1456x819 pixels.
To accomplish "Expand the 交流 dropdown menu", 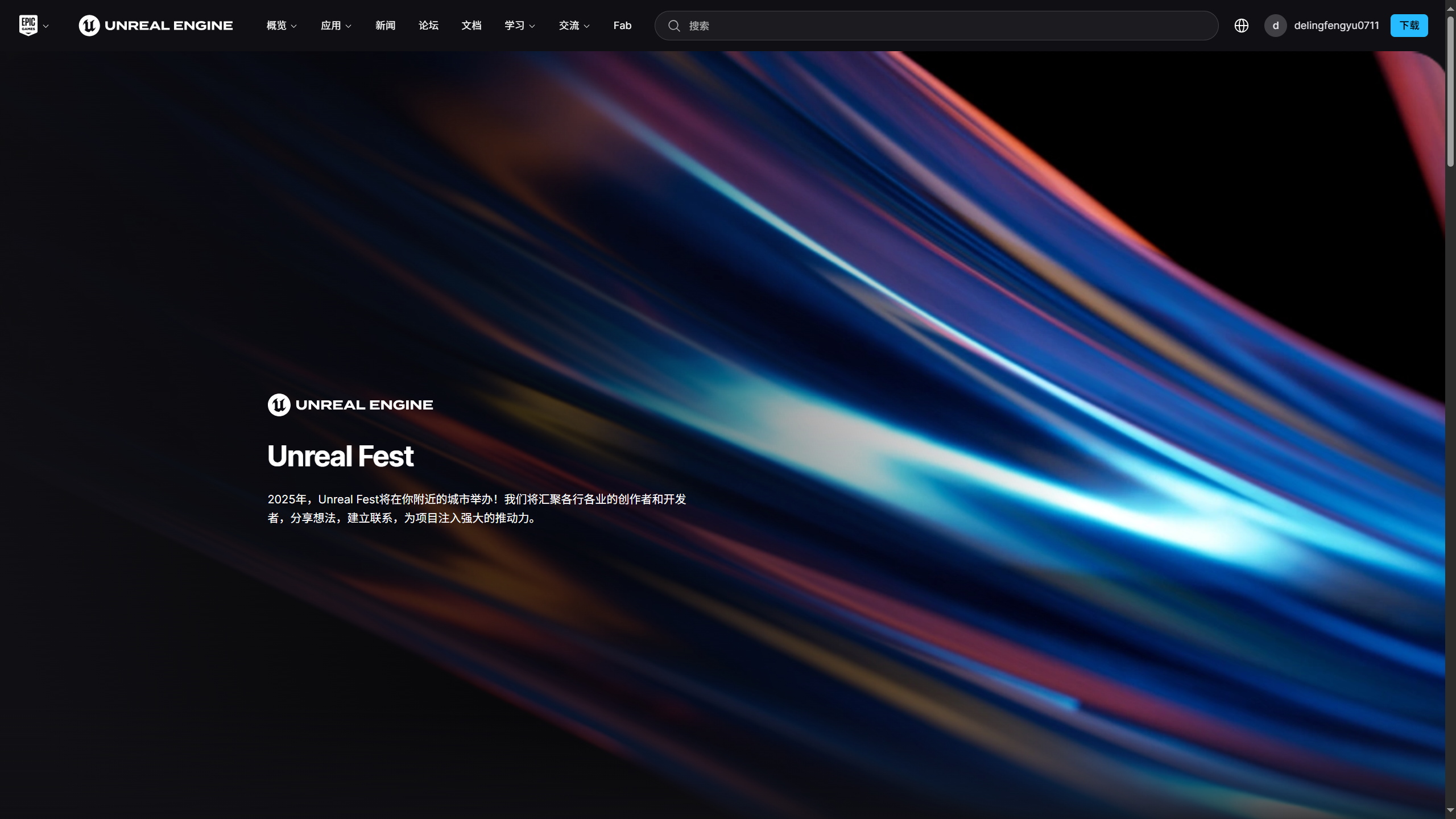I will click(x=574, y=26).
